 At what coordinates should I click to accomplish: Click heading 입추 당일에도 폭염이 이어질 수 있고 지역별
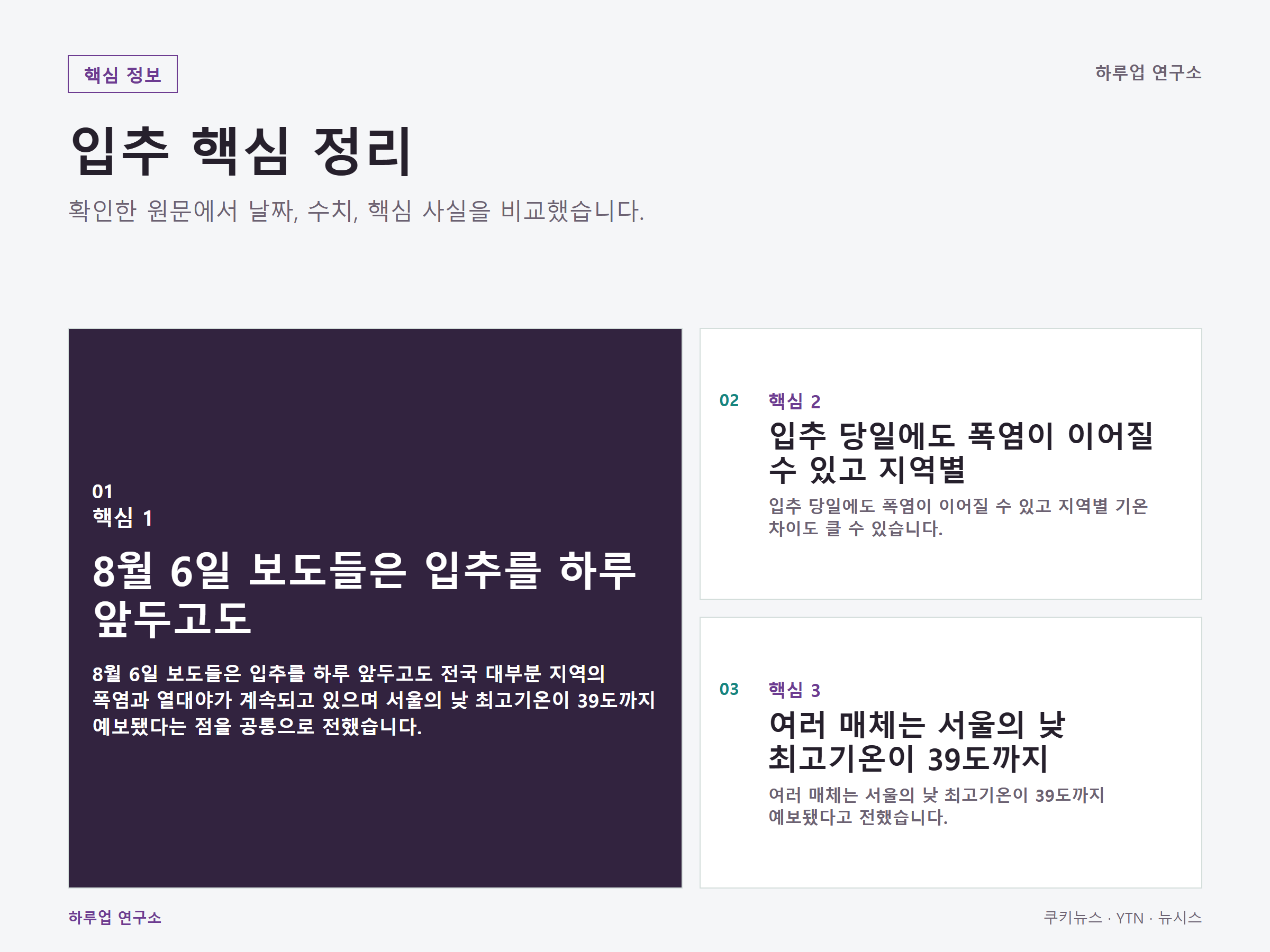click(960, 452)
